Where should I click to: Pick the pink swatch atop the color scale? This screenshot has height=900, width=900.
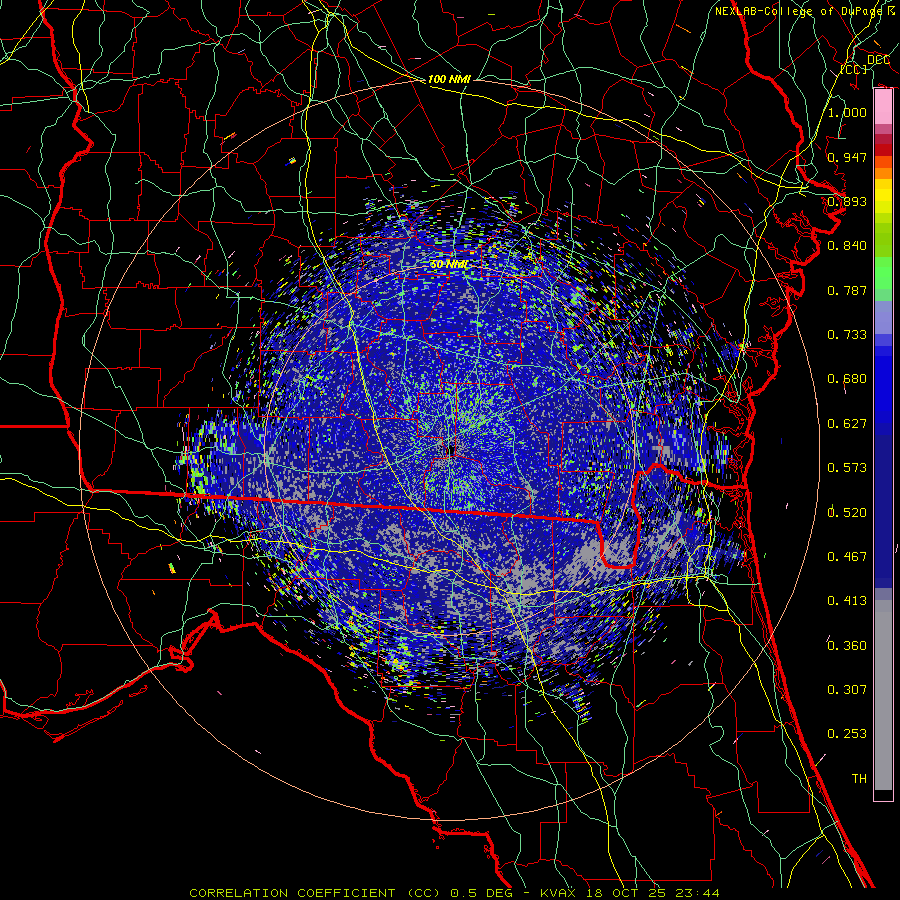(x=883, y=107)
